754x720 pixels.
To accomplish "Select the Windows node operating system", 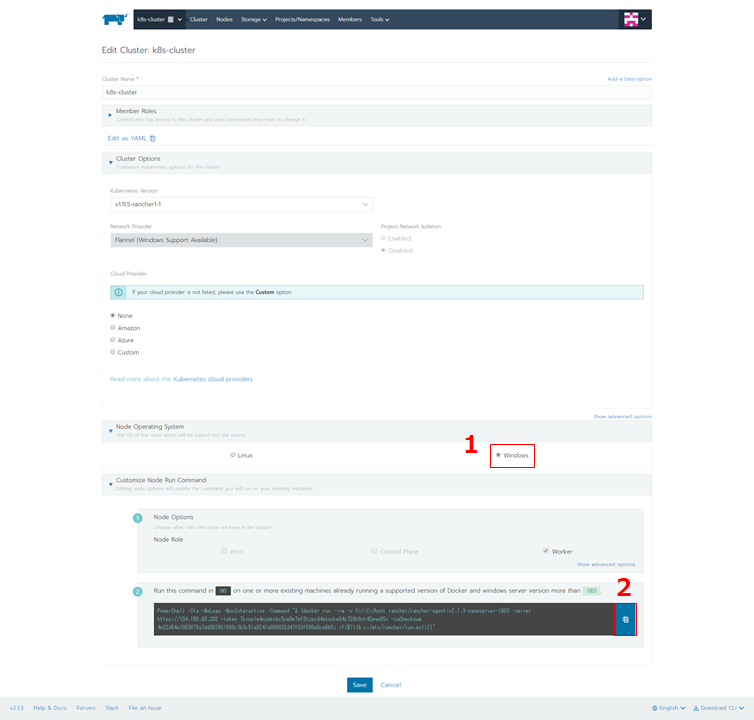I will coord(498,455).
